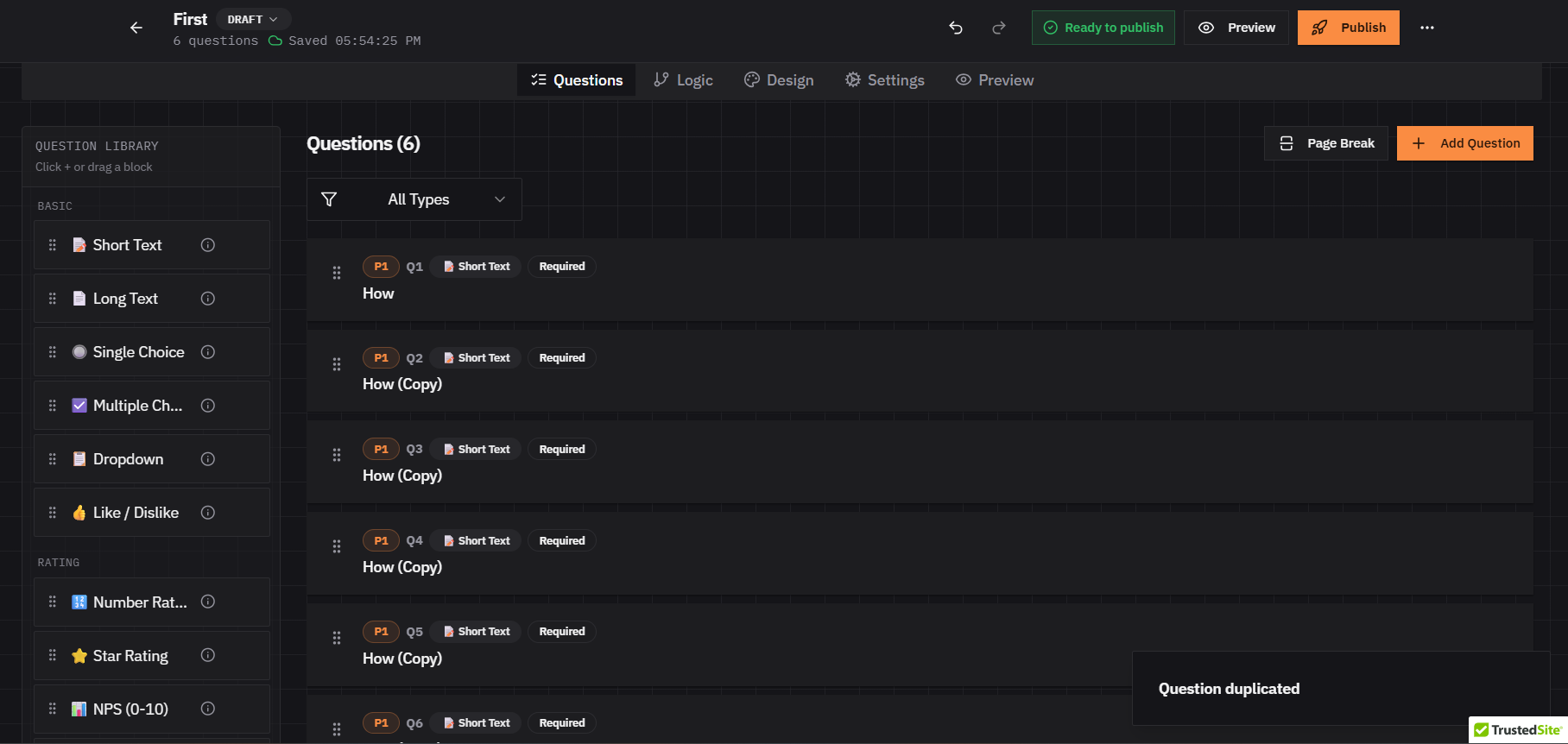
Task: Click the redo arrow icon
Action: coord(999,28)
